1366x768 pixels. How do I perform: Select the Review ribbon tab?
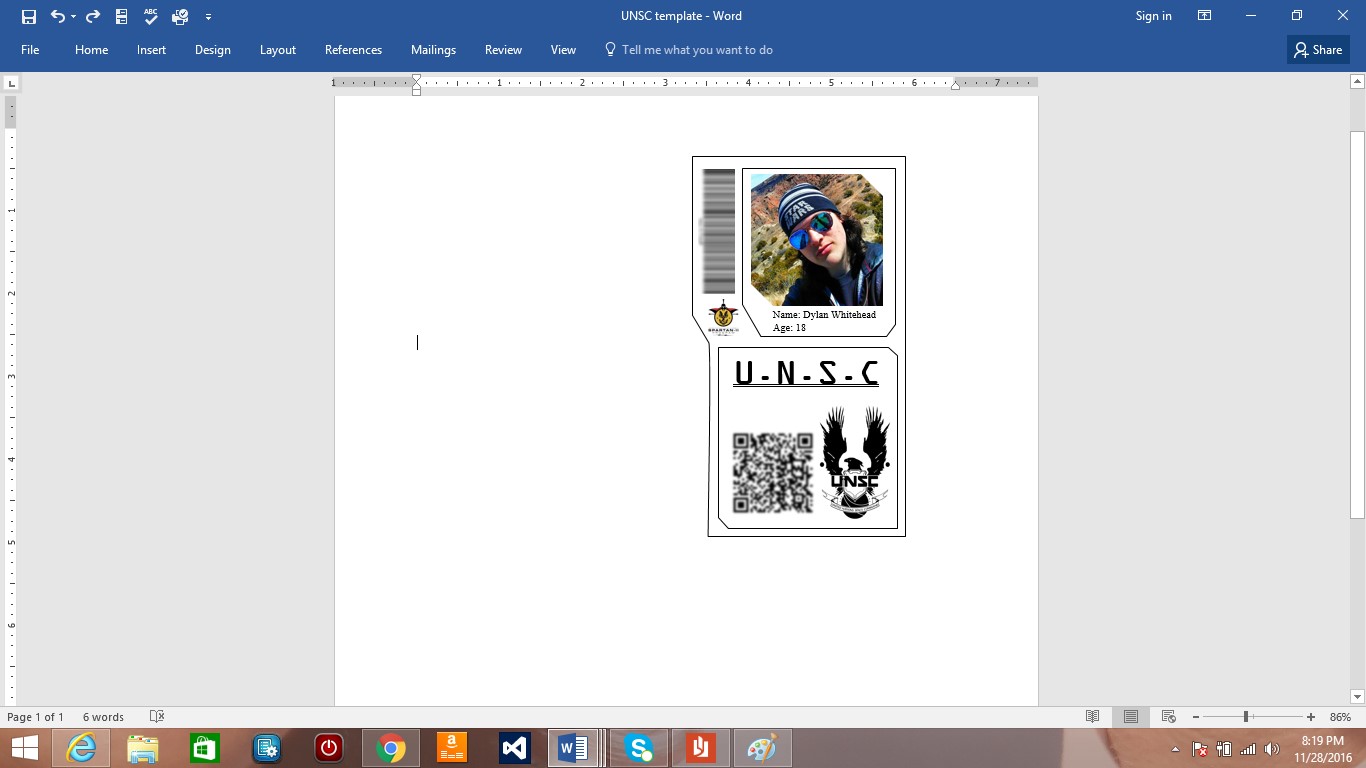(x=503, y=50)
